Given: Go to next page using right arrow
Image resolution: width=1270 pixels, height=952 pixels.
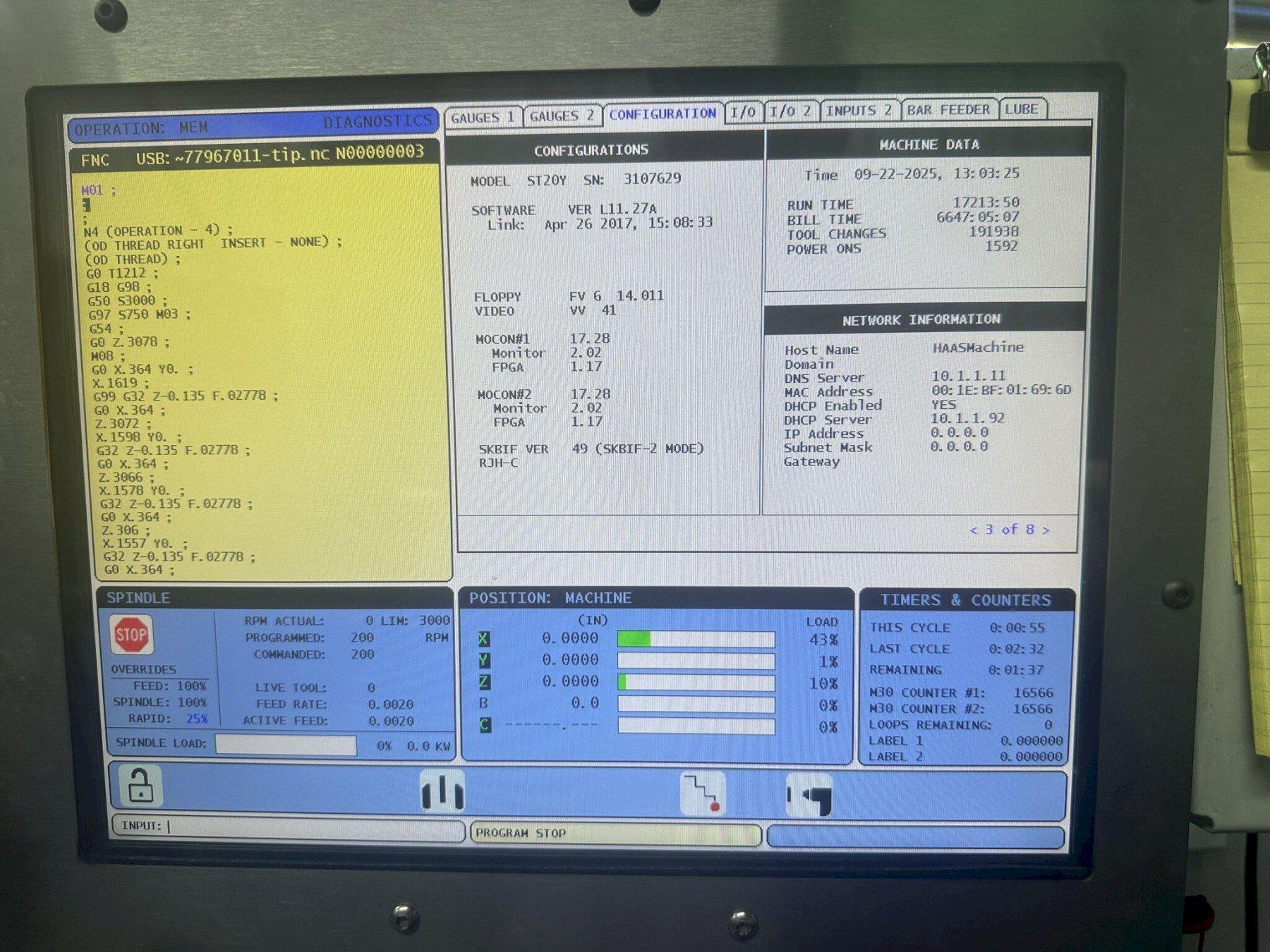Looking at the screenshot, I should [1046, 530].
